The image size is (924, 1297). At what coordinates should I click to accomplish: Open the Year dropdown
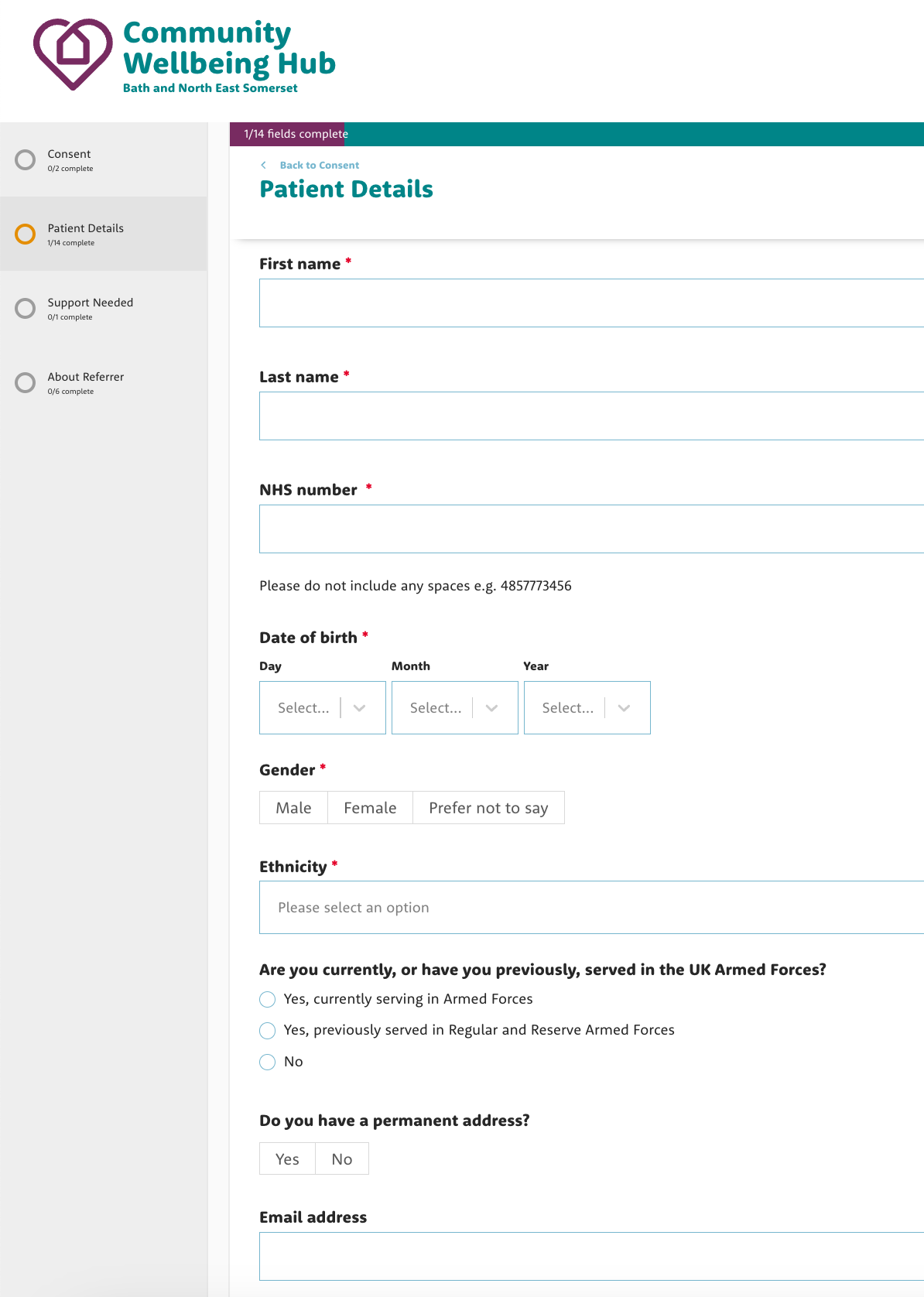pos(587,707)
